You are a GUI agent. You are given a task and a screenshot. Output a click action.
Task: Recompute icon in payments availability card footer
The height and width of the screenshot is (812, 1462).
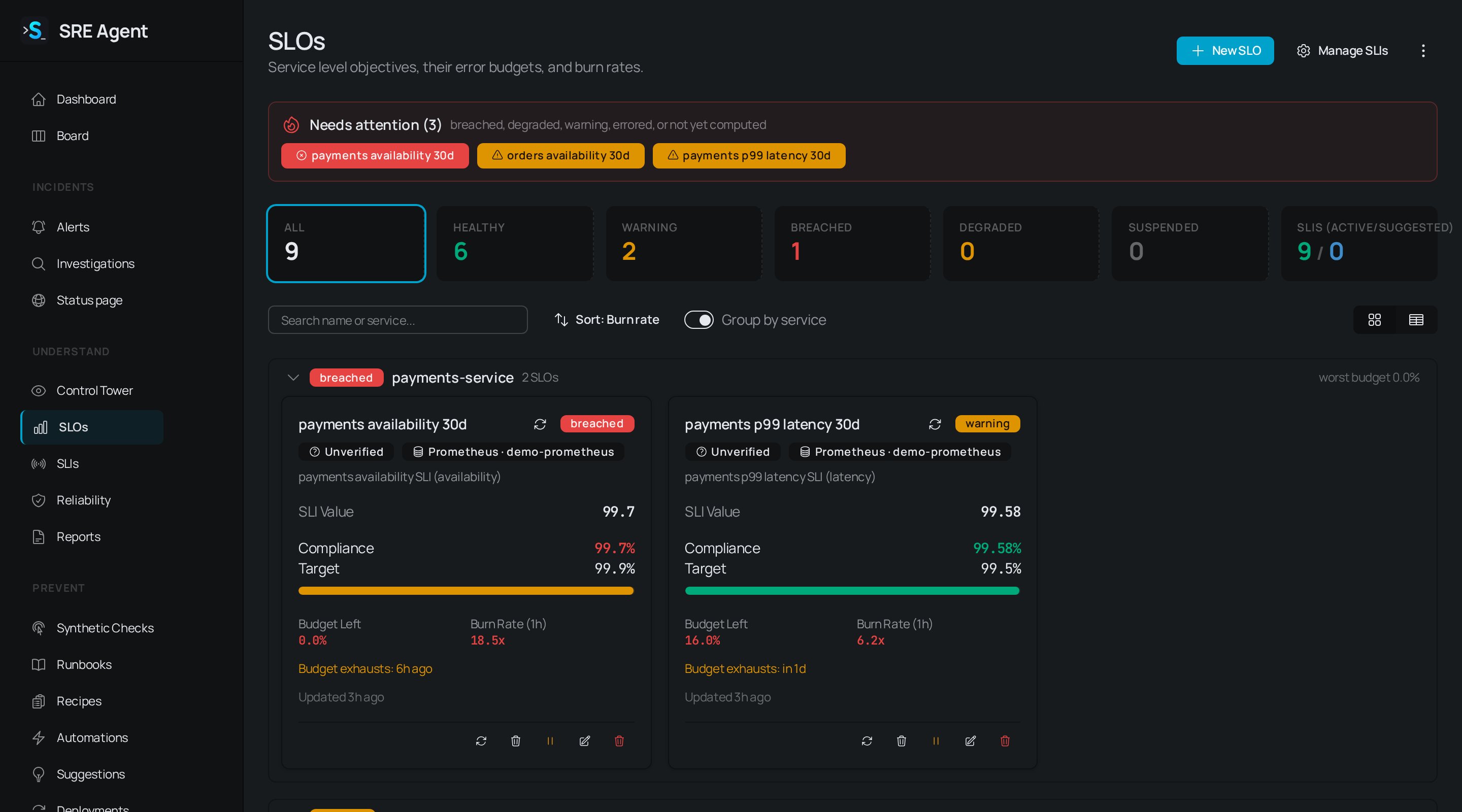pos(481,741)
